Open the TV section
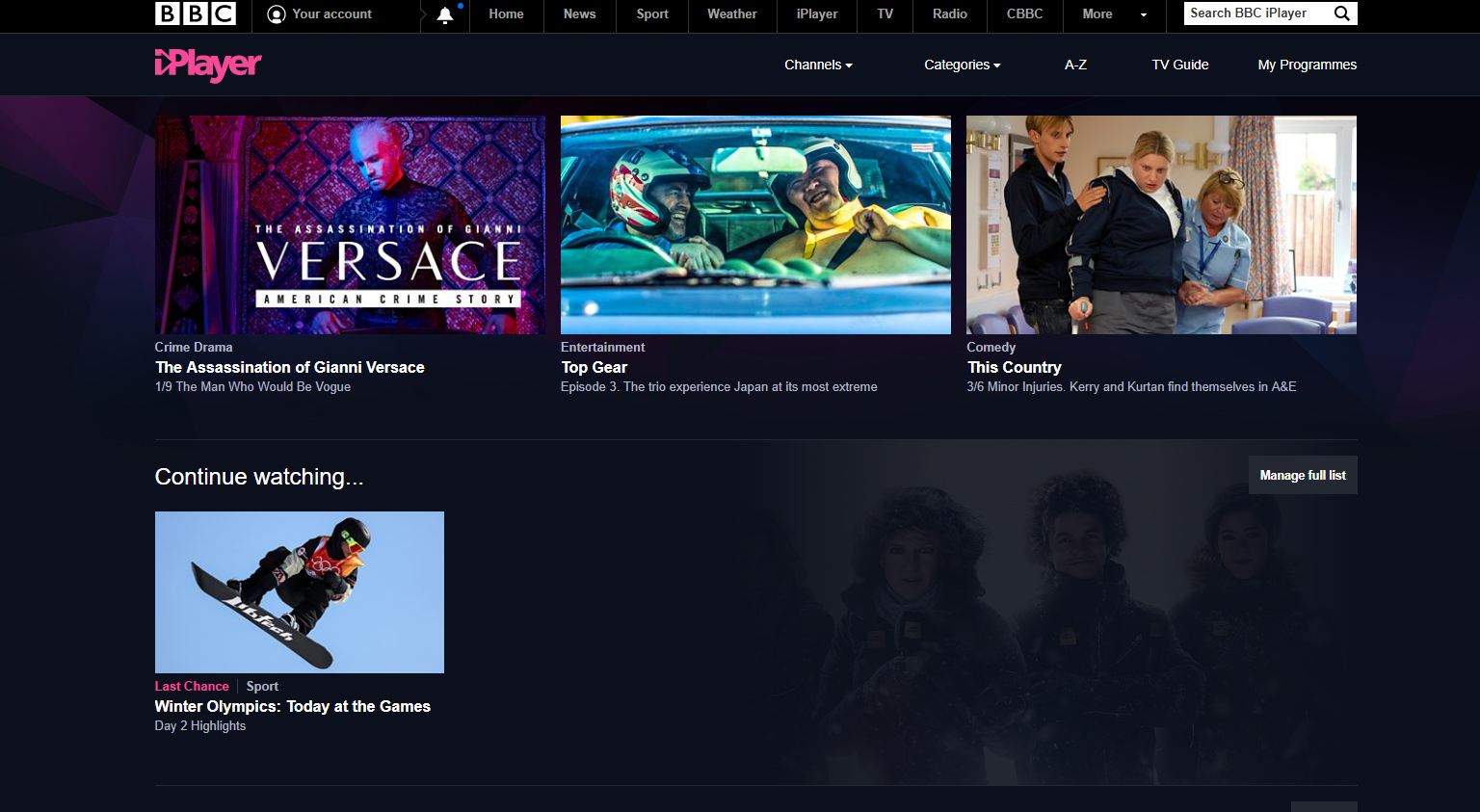 pos(885,14)
